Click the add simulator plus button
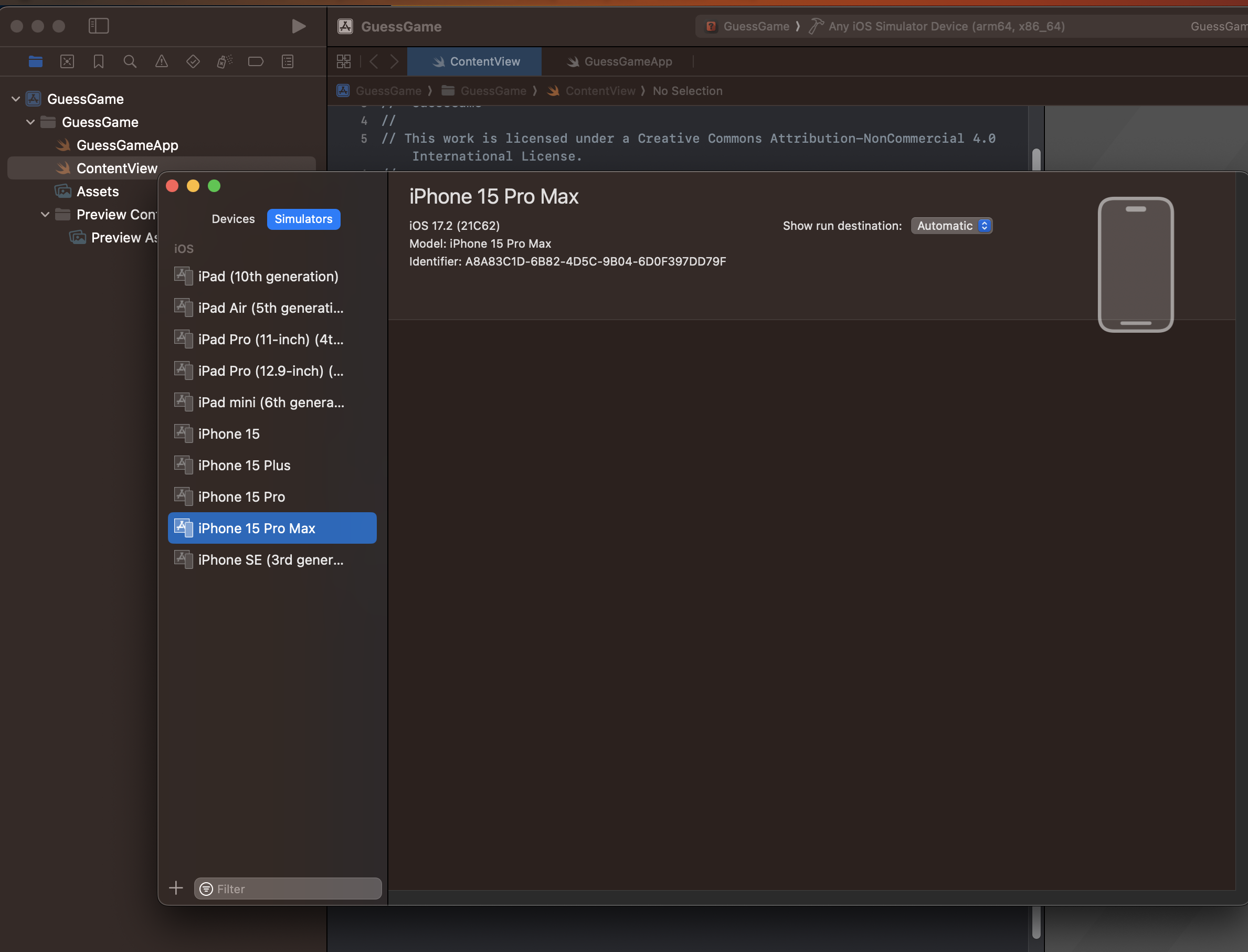This screenshot has width=1248, height=952. pyautogui.click(x=176, y=888)
